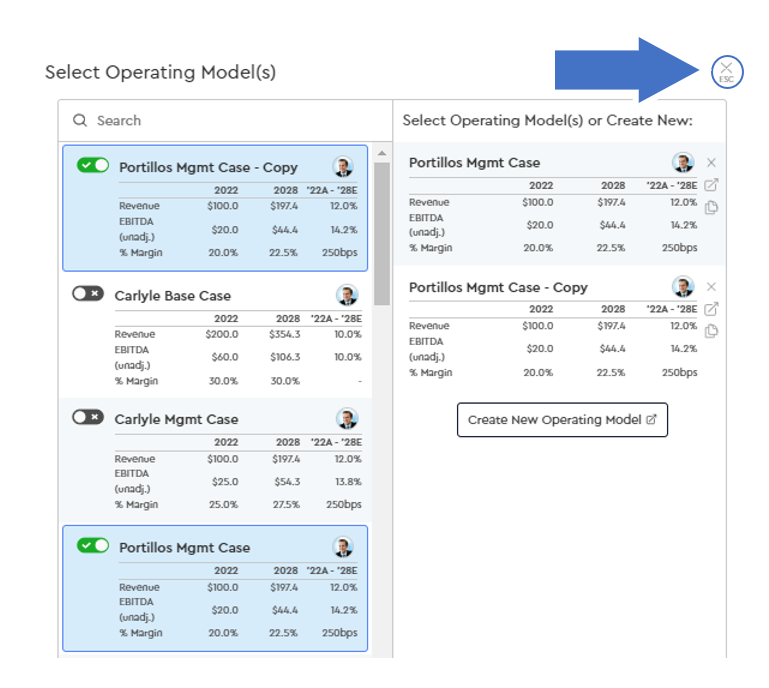Enable the Carlyle Base Case toggle
Image resolution: width=769 pixels, height=688 pixels.
[88, 294]
